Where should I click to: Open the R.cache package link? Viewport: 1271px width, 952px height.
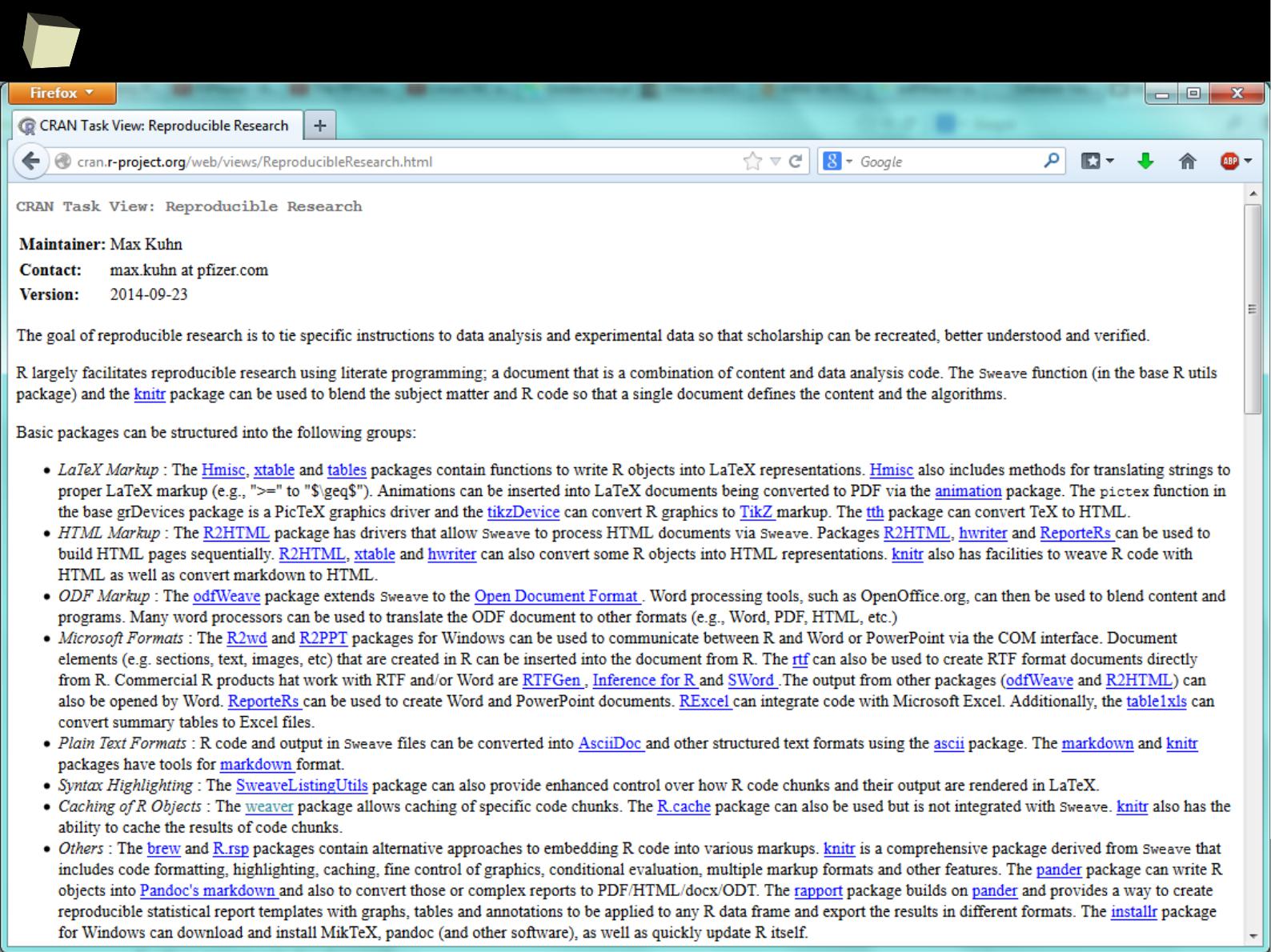coord(684,806)
